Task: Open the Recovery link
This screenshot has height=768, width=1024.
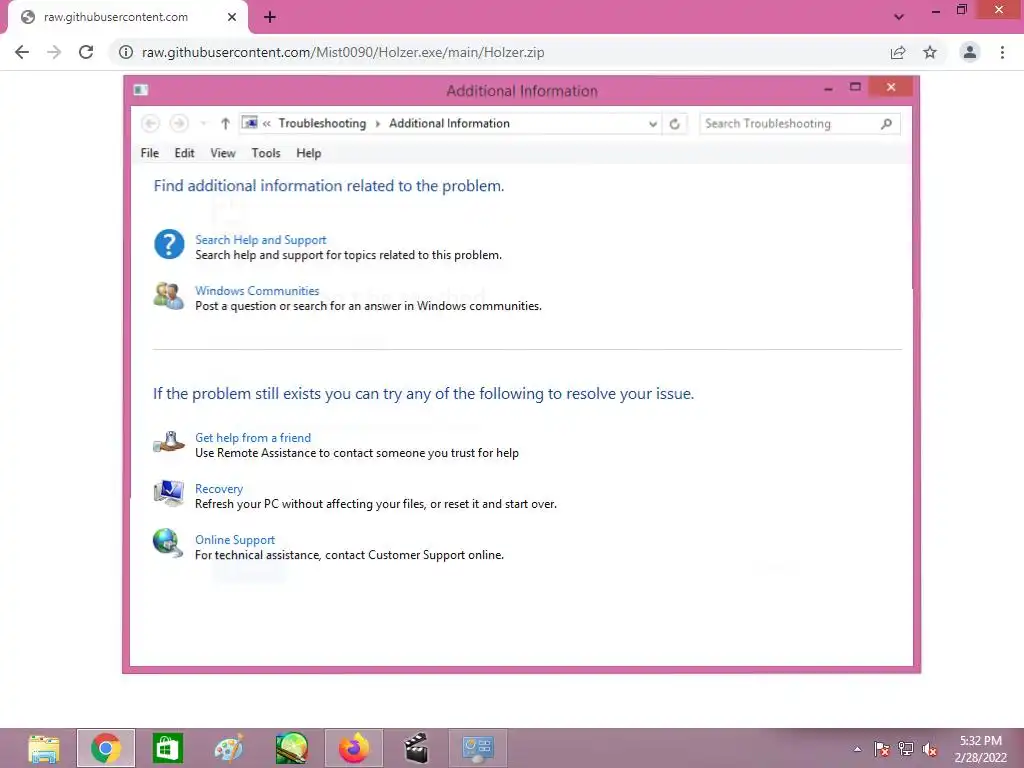Action: (219, 488)
